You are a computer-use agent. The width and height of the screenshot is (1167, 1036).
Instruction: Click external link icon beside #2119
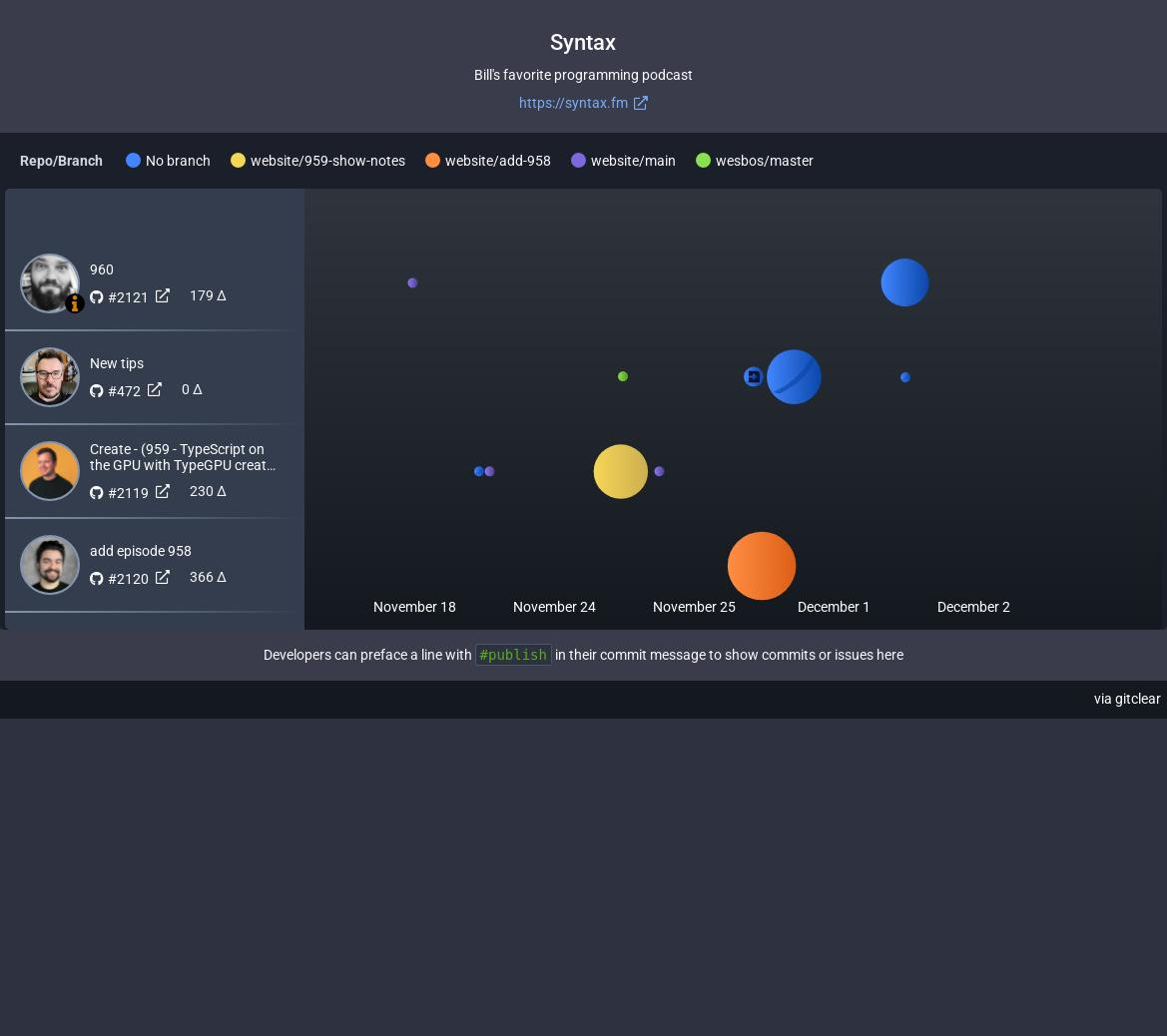[163, 491]
